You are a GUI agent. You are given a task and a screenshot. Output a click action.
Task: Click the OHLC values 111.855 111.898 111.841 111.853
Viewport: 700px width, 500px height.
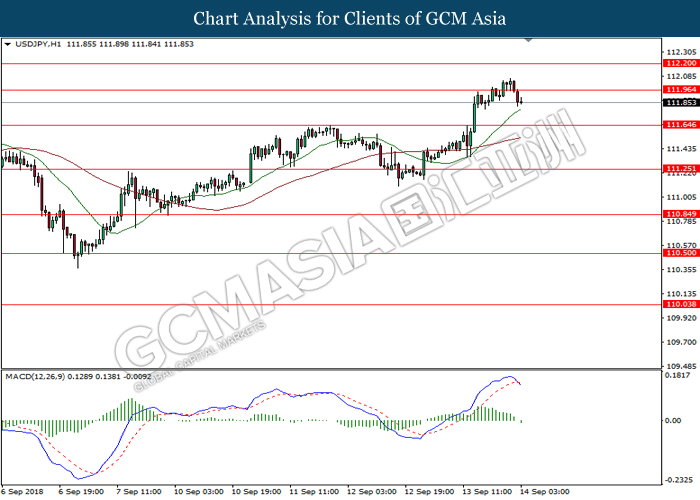click(130, 44)
